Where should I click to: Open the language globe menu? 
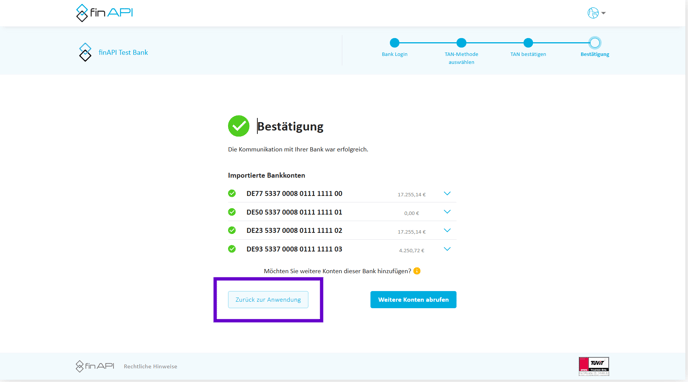[596, 13]
